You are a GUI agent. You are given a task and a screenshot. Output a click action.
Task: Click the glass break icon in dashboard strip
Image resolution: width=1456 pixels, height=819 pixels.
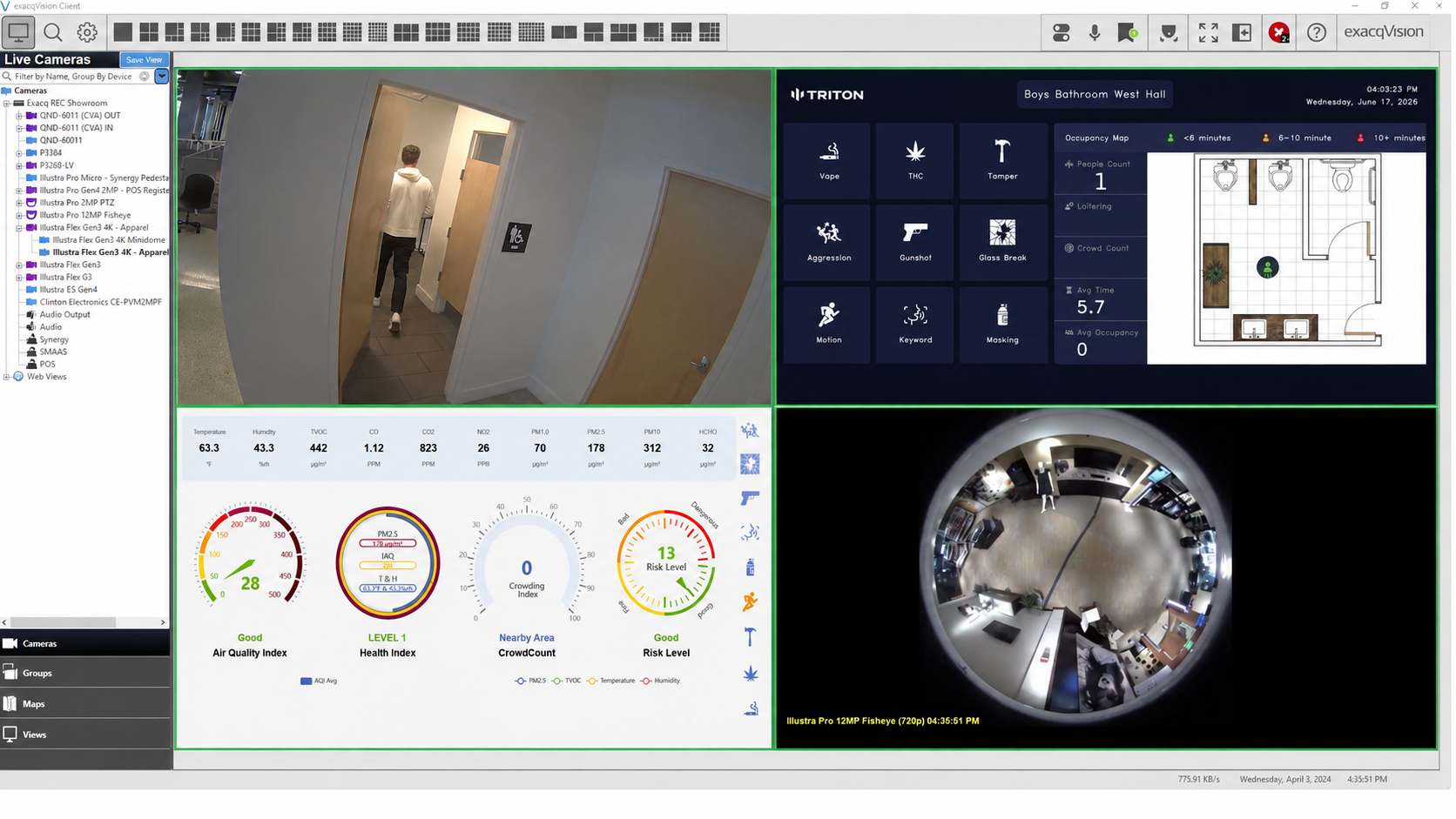point(750,464)
